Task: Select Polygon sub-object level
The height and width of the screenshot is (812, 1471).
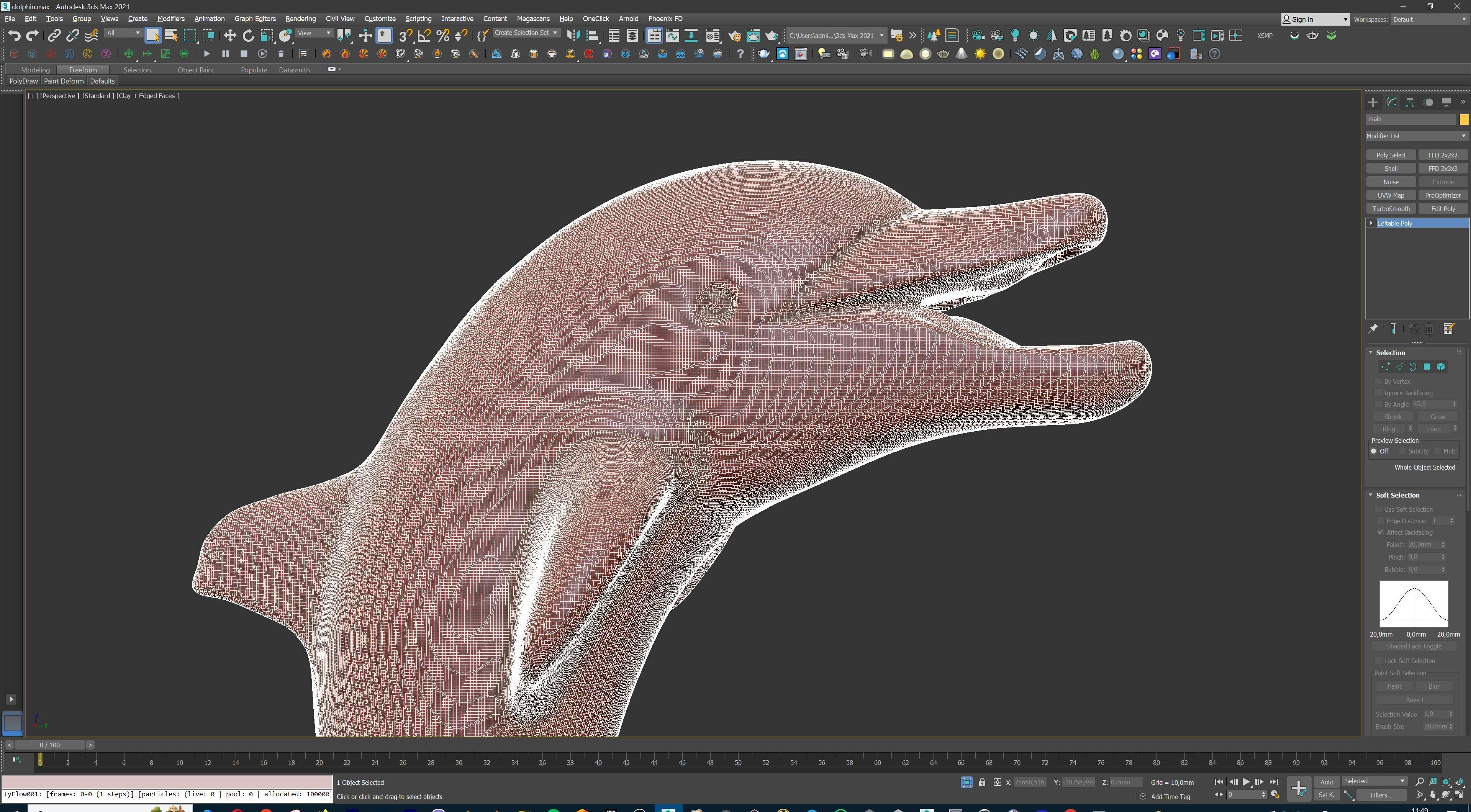Action: pyautogui.click(x=1427, y=367)
